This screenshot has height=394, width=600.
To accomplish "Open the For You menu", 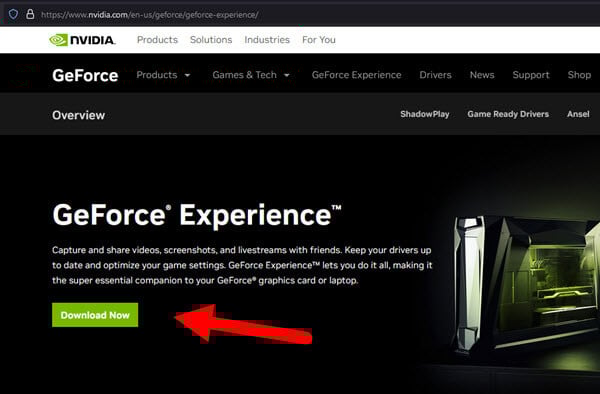I will click(319, 40).
